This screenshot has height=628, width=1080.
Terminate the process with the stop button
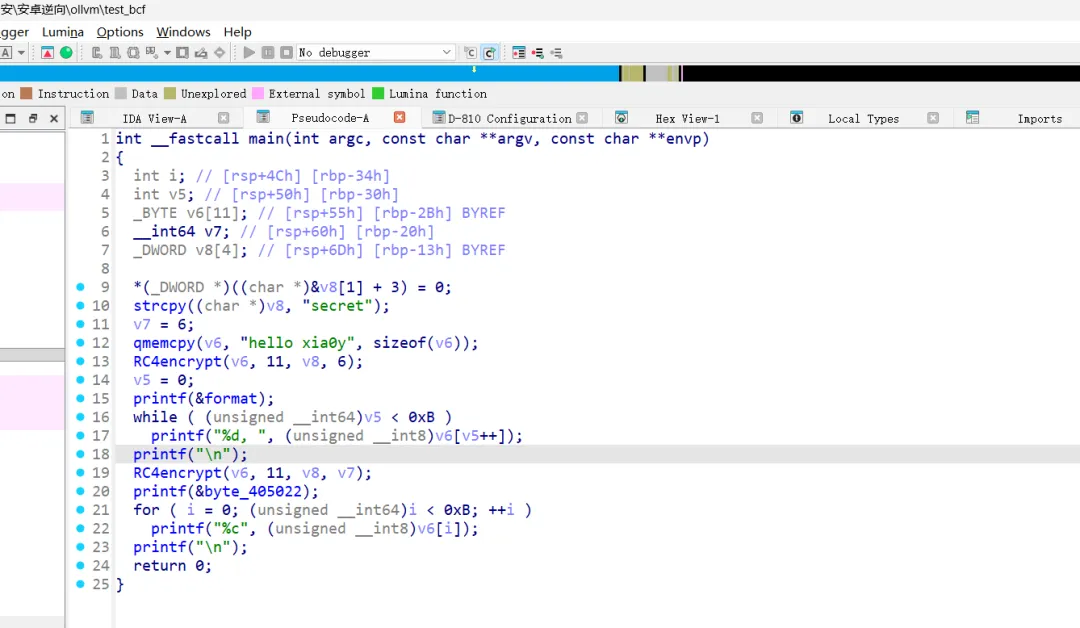(x=287, y=52)
